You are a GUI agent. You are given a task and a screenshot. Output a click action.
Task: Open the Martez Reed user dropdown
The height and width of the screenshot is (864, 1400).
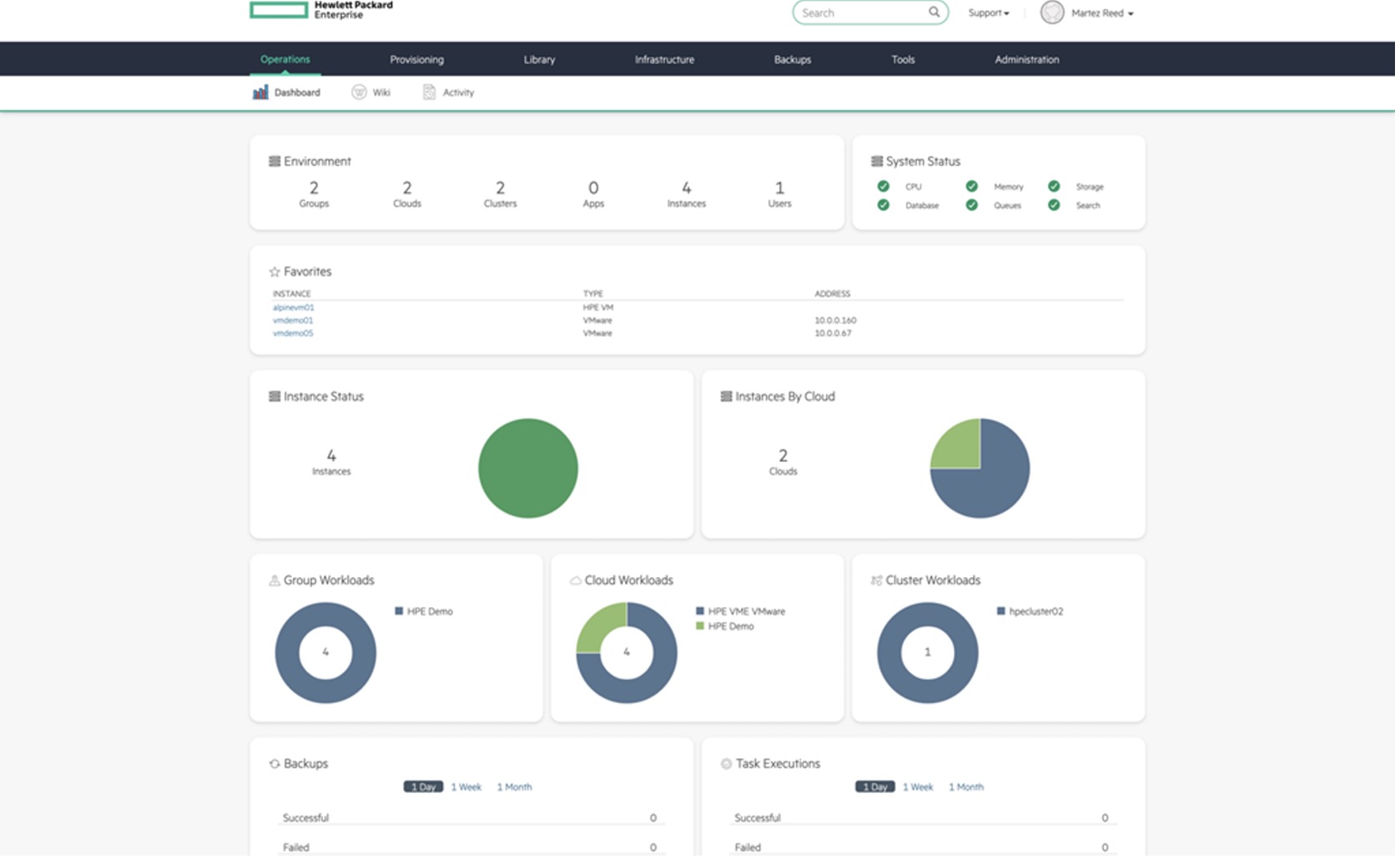pos(1102,13)
